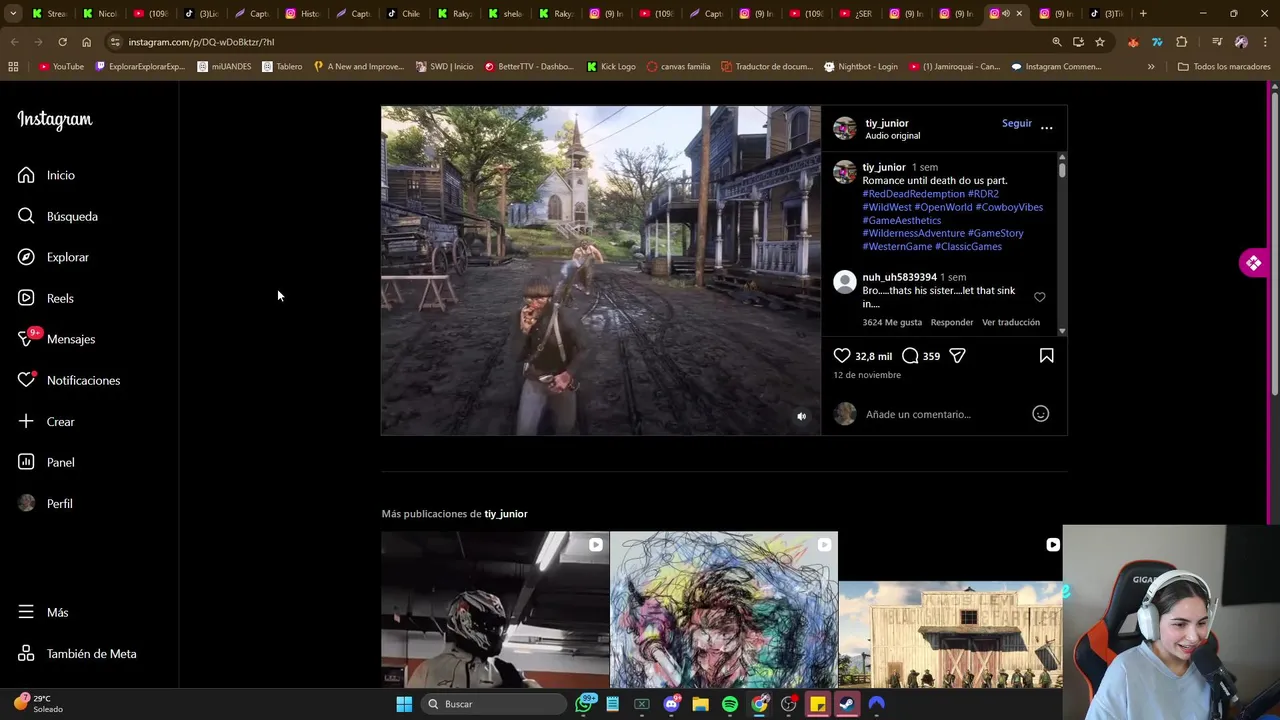The height and width of the screenshot is (720, 1280).
Task: Open BetterTTV - Dashboard bookmark
Action: [528, 66]
